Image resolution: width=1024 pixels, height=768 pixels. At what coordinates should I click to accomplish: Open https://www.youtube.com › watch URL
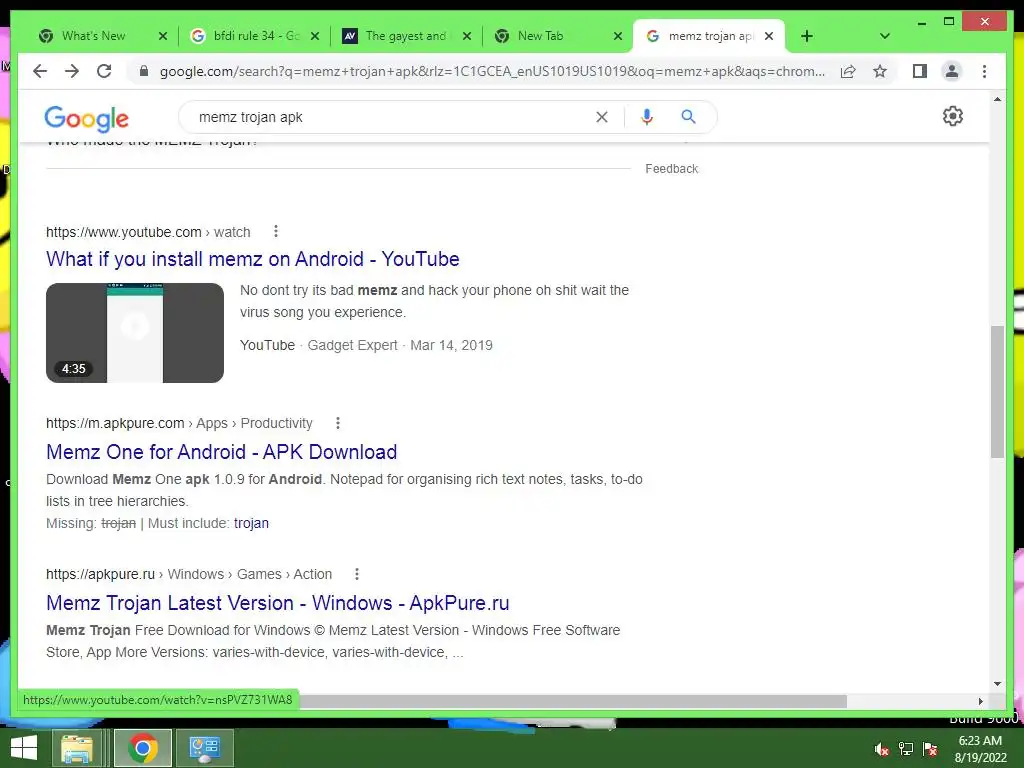(148, 232)
